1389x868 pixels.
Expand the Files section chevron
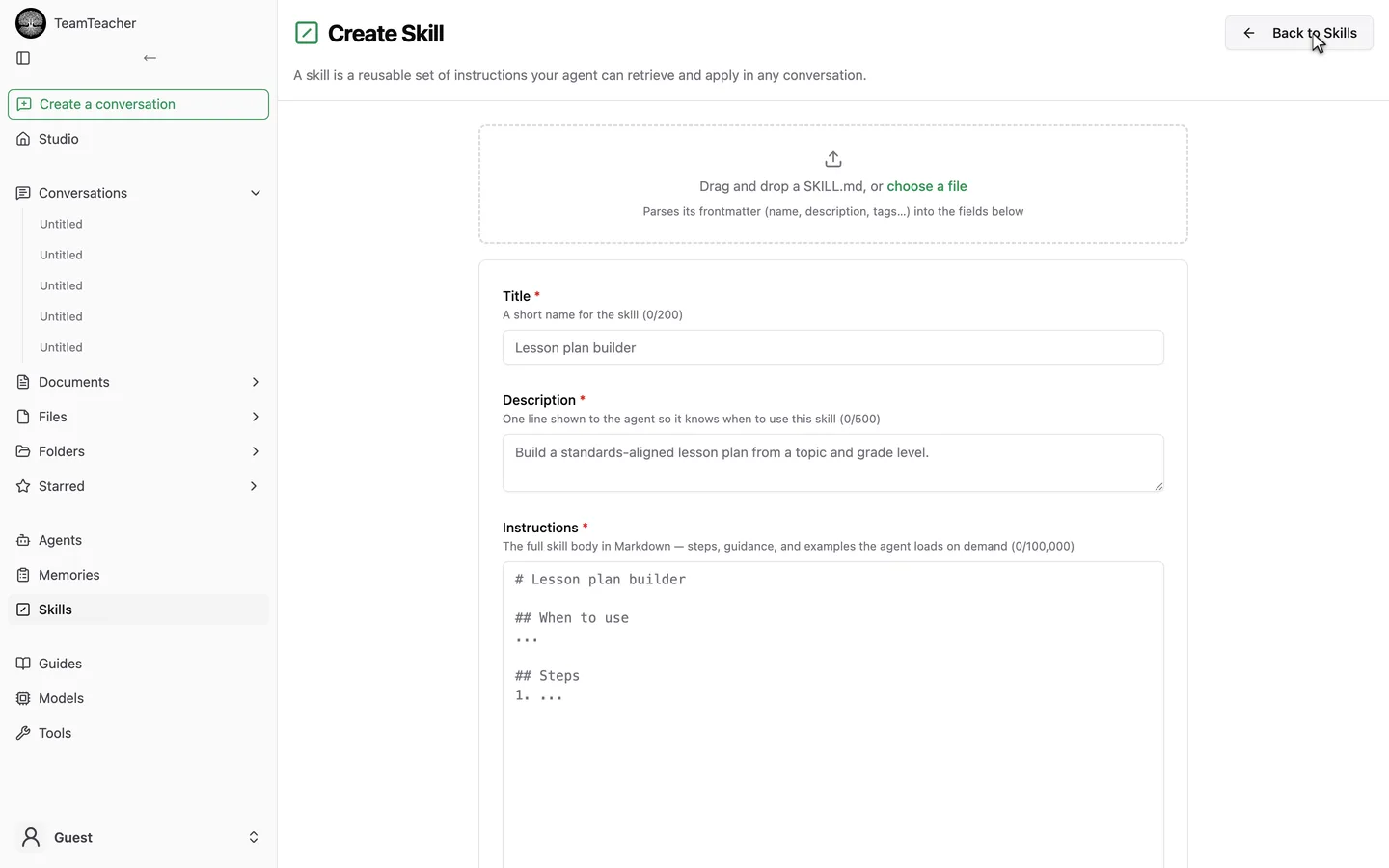(x=256, y=417)
